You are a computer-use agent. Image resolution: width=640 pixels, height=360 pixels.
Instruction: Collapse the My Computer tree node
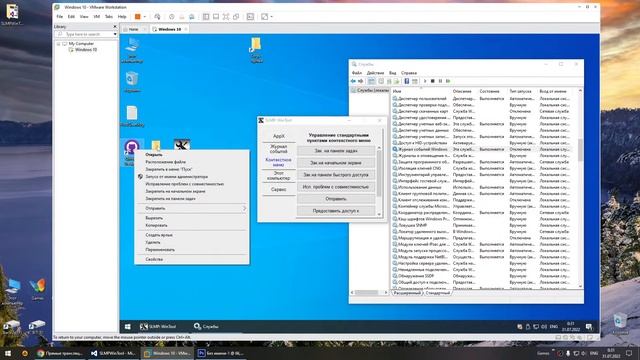click(x=58, y=44)
